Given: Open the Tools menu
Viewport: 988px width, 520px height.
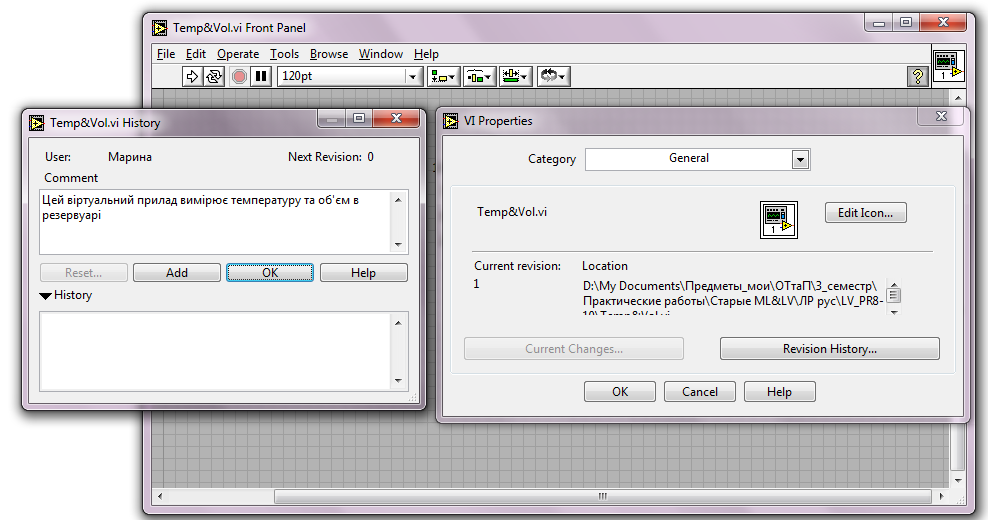Looking at the screenshot, I should (284, 54).
